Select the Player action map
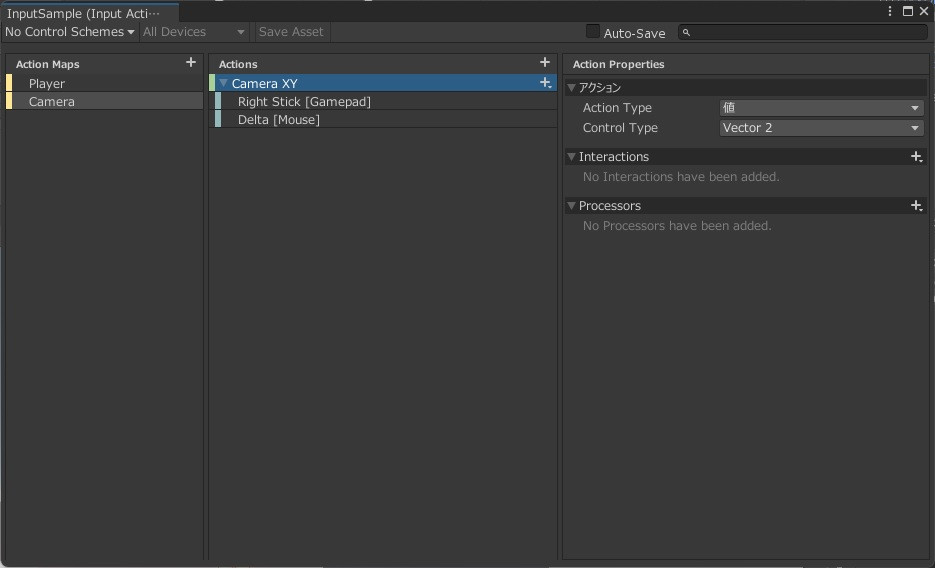This screenshot has height=568, width=935. (x=47, y=84)
